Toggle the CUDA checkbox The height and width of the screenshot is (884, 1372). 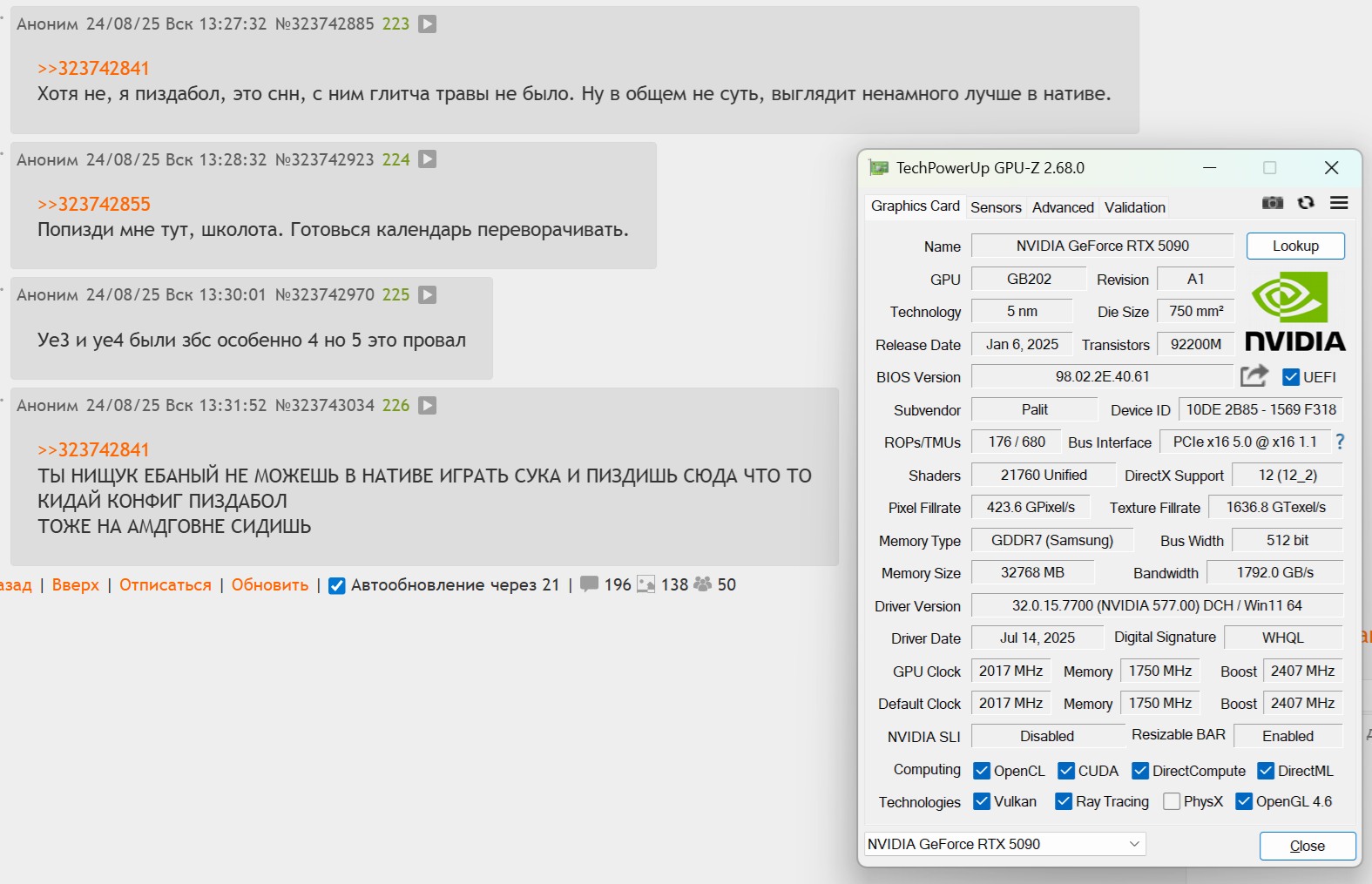[x=1066, y=771]
